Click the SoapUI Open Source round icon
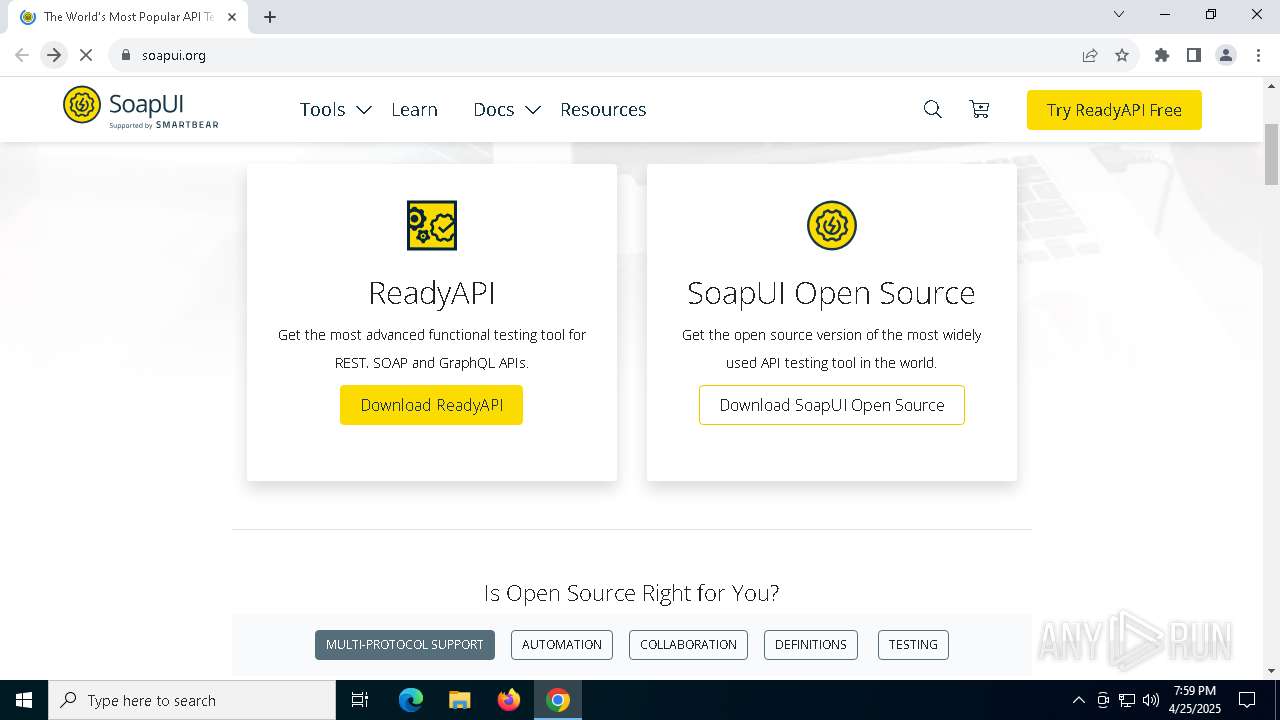 (832, 225)
